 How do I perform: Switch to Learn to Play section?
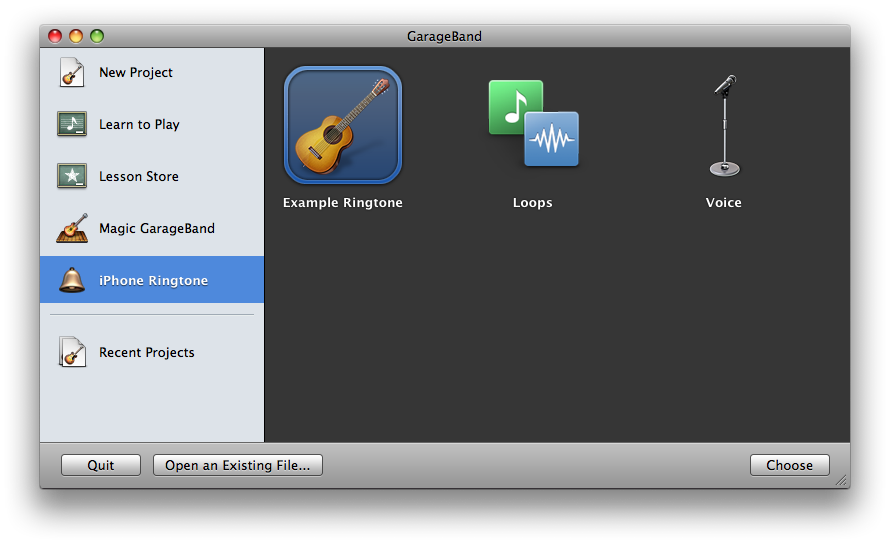(152, 124)
